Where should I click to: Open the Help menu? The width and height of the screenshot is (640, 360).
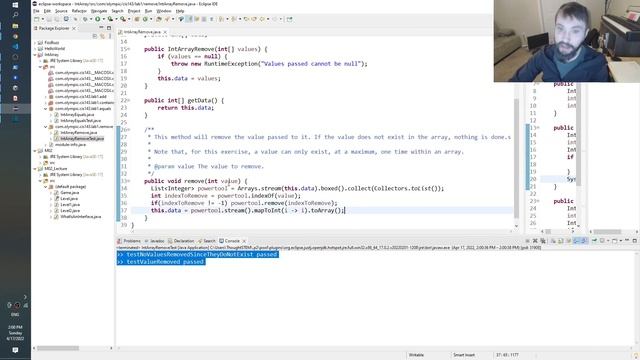tap(180, 11)
